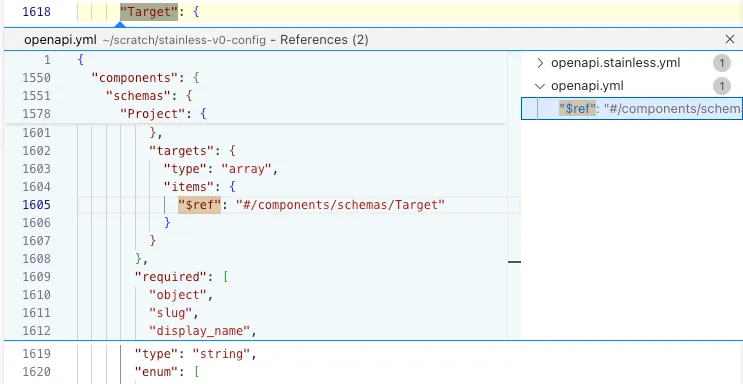Click the closing brace on line 1606
The width and height of the screenshot is (743, 384).
point(167,223)
